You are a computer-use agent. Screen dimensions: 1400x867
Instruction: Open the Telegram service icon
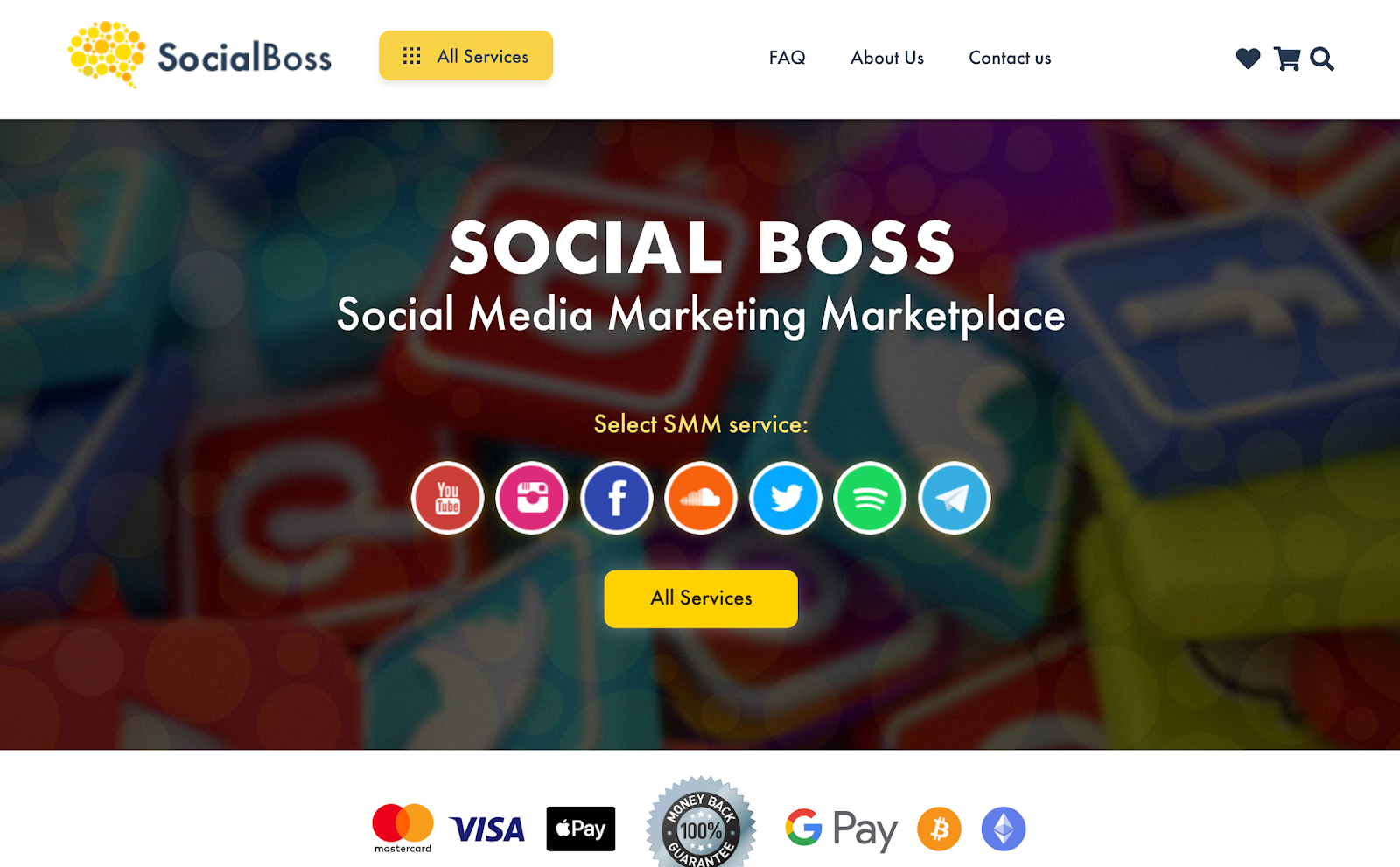click(x=955, y=498)
